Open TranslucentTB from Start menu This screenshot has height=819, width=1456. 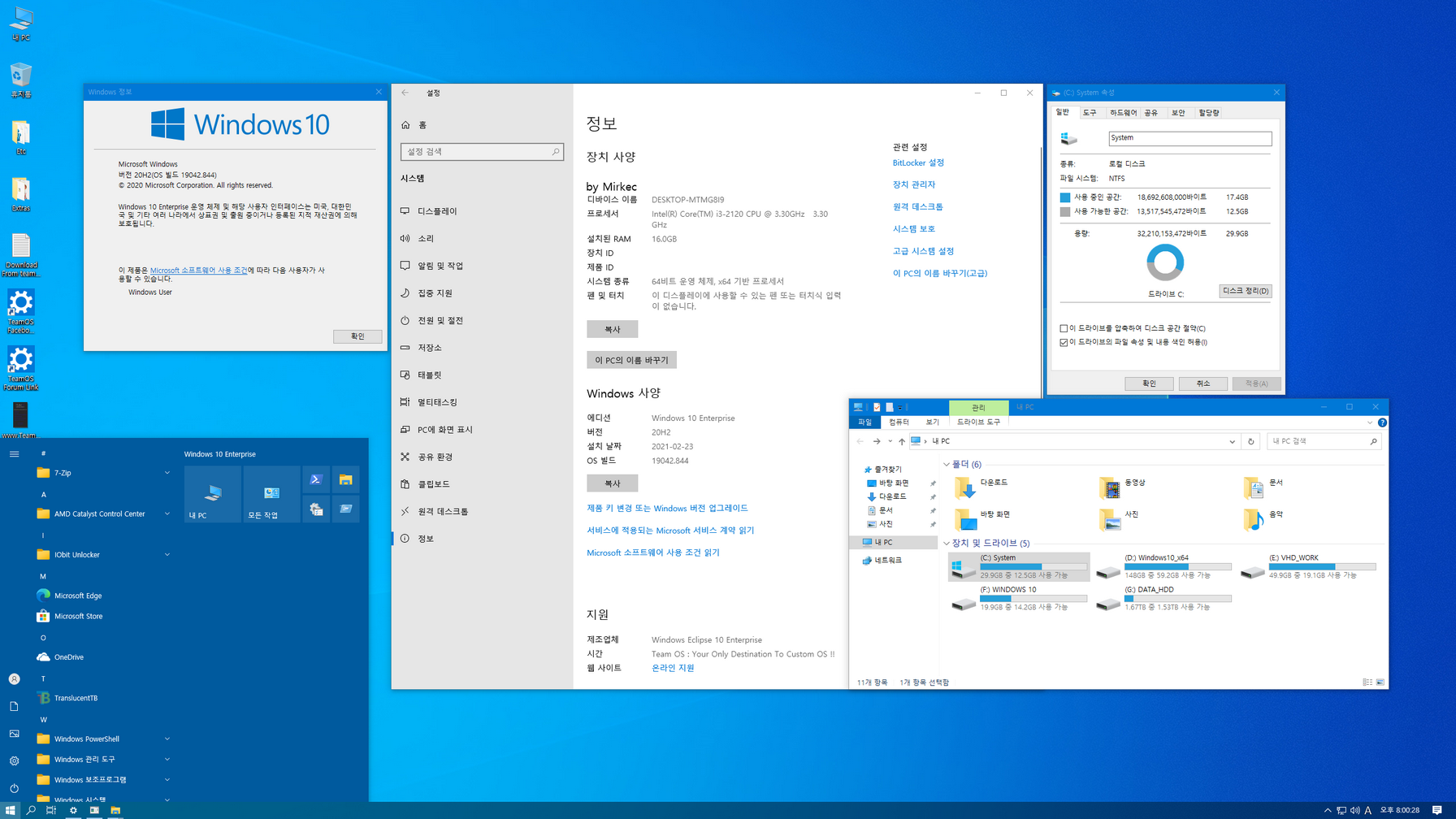[77, 698]
